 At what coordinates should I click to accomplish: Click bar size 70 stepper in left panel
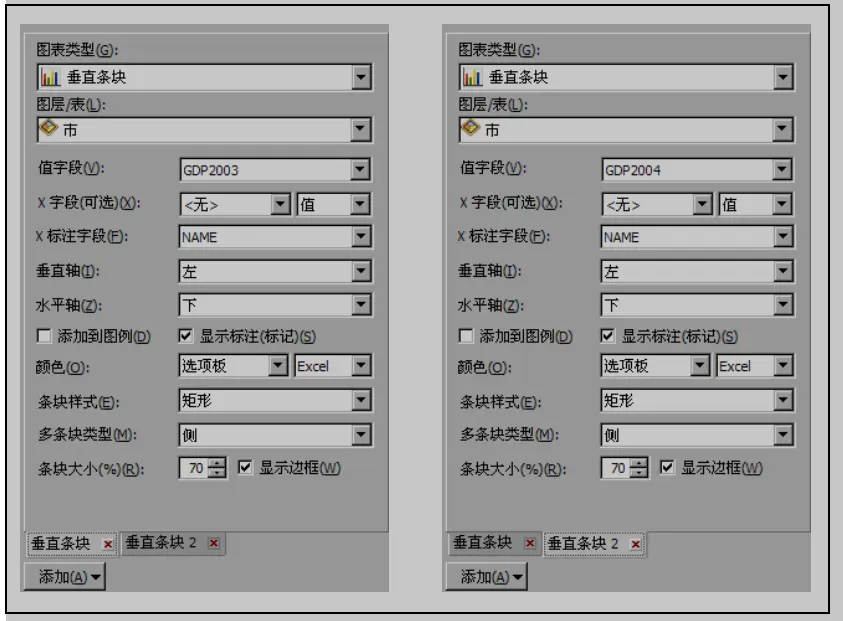point(217,468)
